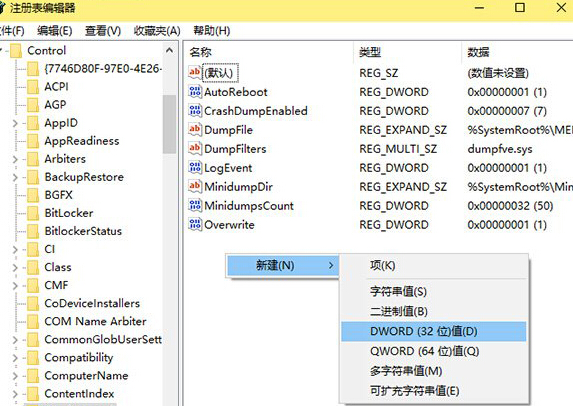Click the Overwrite DWORD icon
573x406 pixels.
coord(195,224)
